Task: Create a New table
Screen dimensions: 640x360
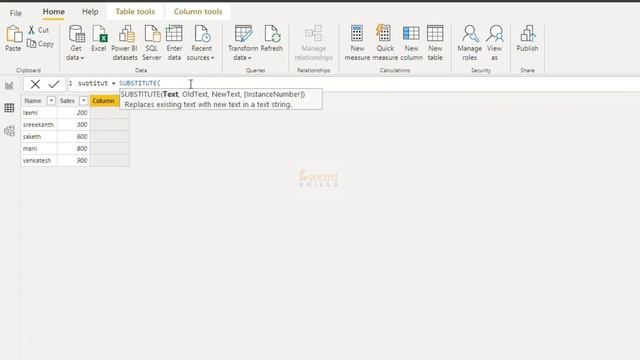Action: coord(435,42)
